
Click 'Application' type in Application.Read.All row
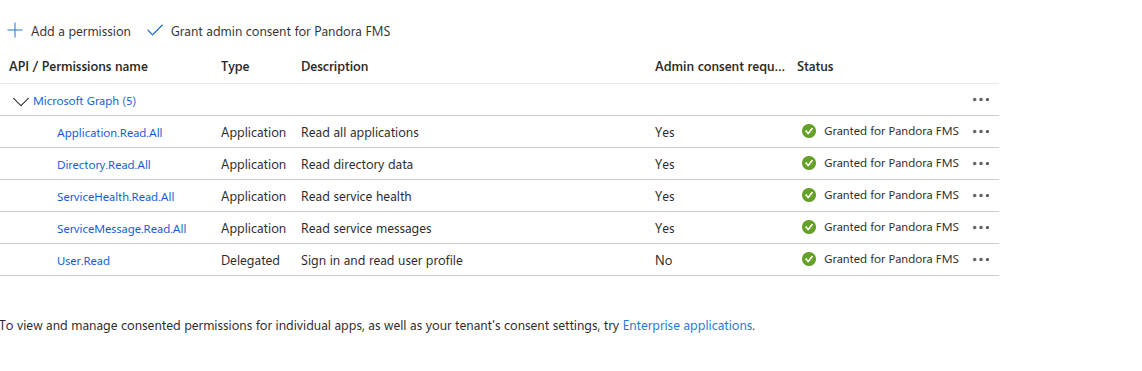point(253,133)
